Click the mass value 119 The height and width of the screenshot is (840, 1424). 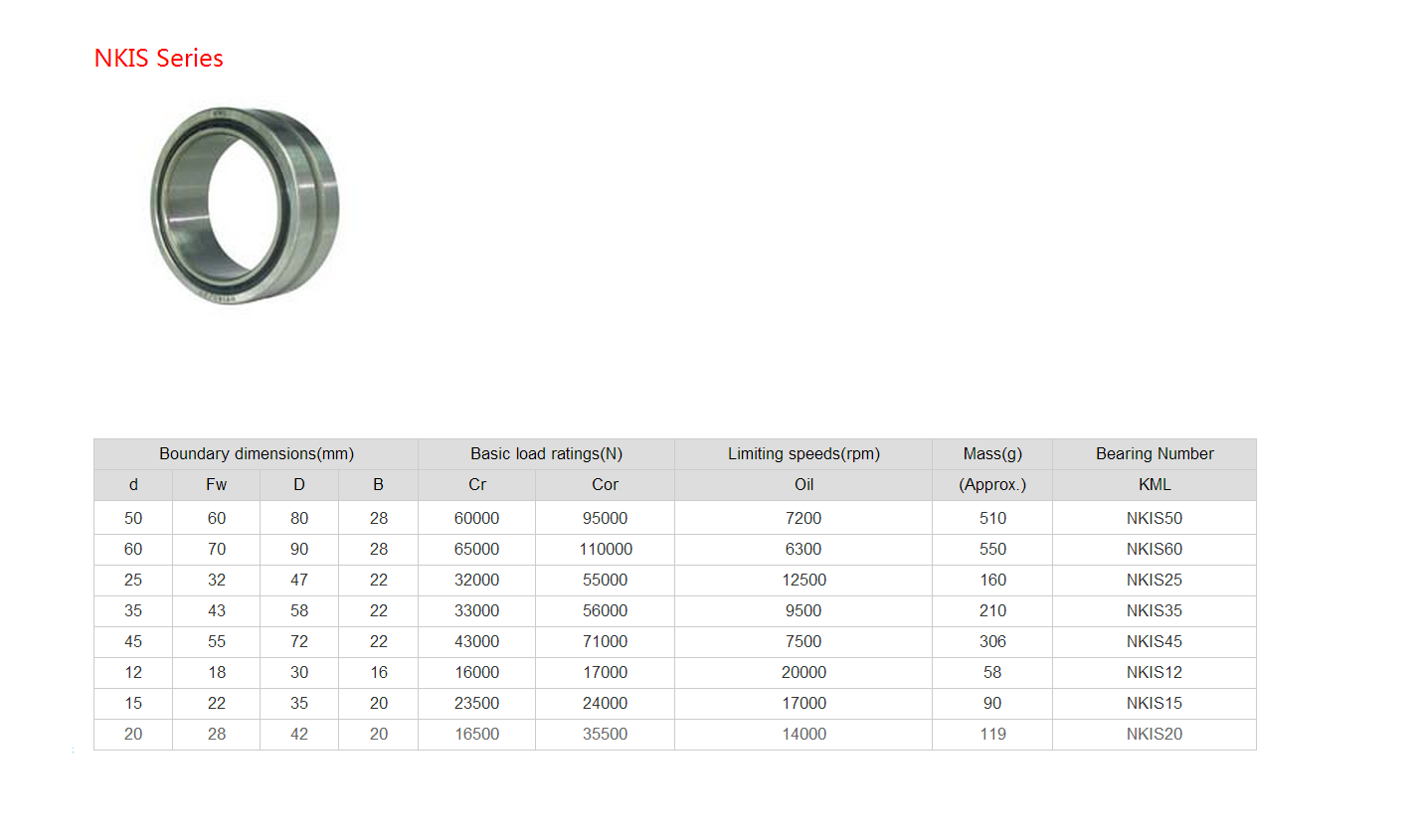click(x=992, y=735)
